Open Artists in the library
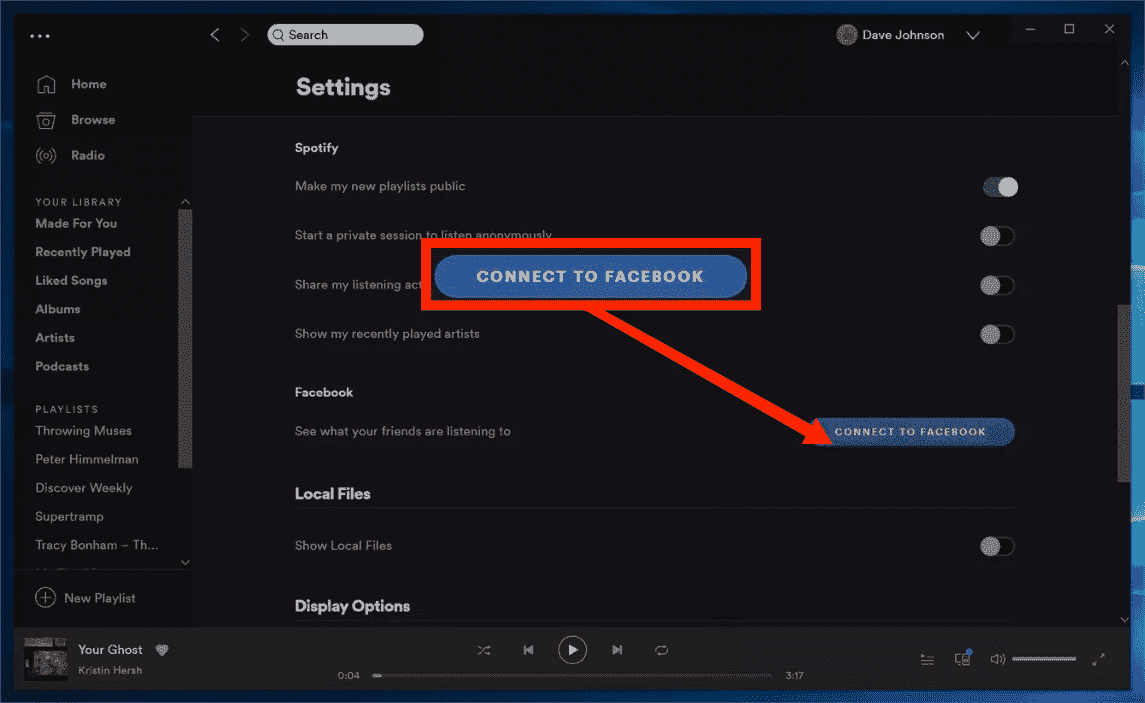This screenshot has width=1145, height=703. click(x=55, y=337)
